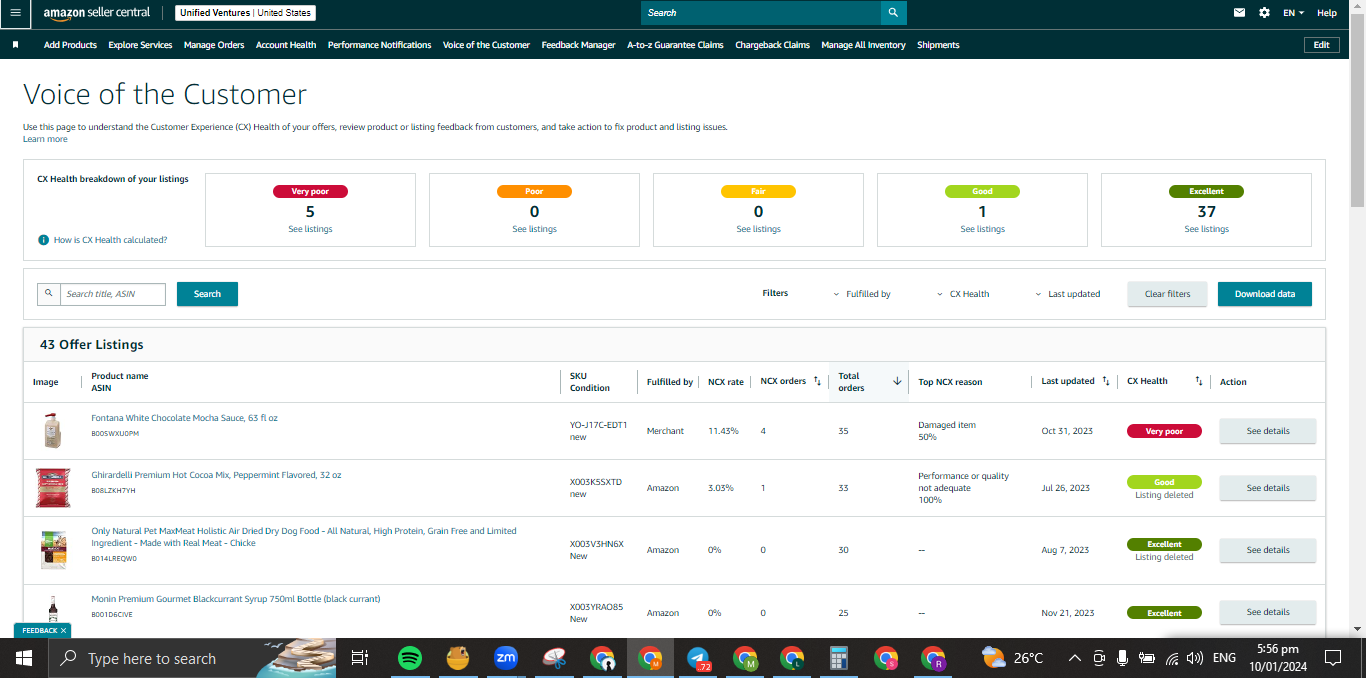1366x678 pixels.
Task: Show hidden system tray icons
Action: pos(1075,658)
